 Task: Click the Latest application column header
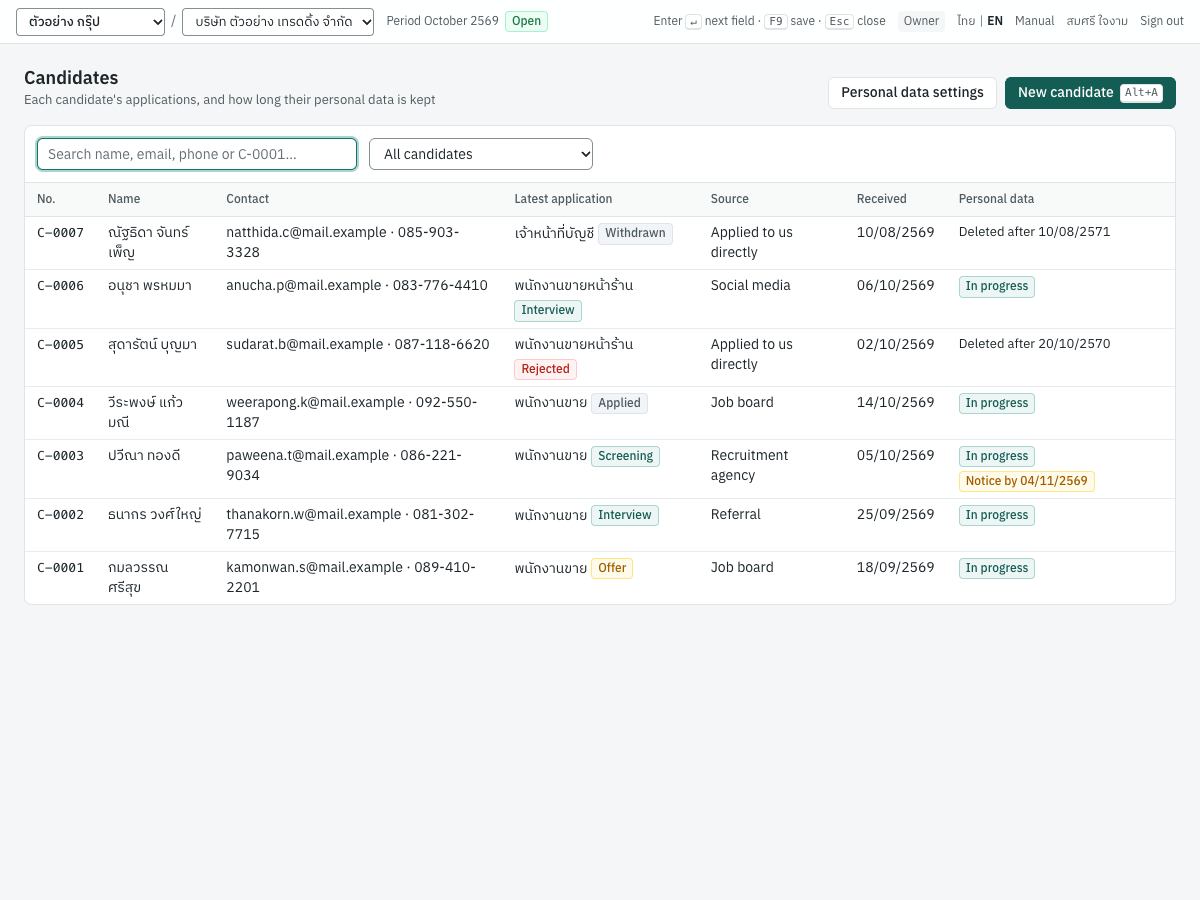coord(563,199)
